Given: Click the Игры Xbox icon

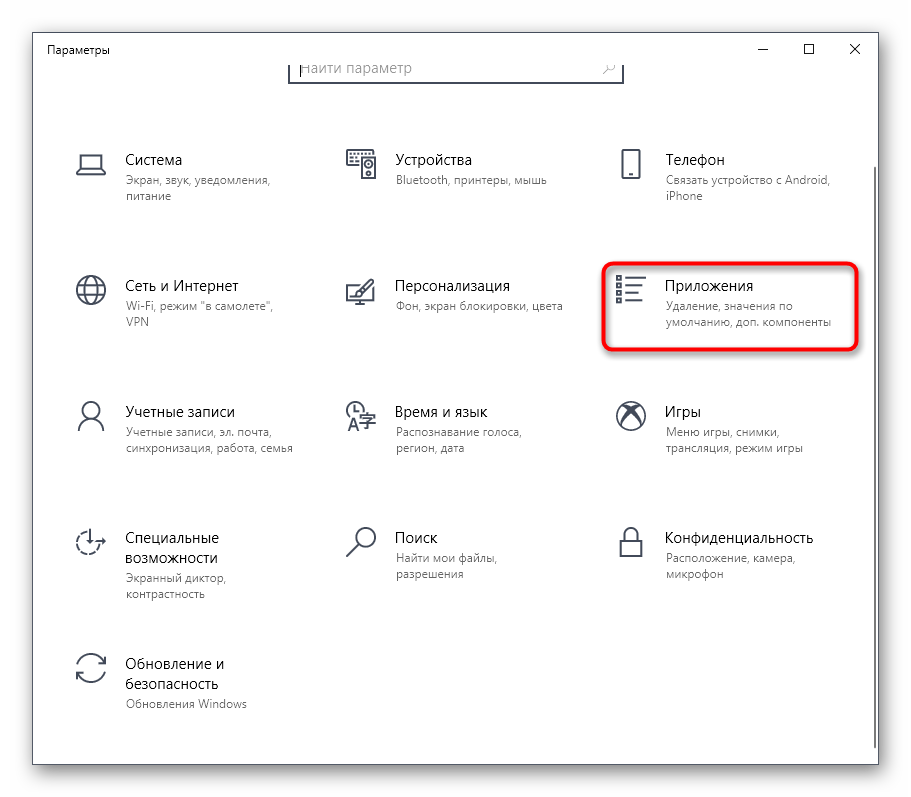Looking at the screenshot, I should [630, 416].
